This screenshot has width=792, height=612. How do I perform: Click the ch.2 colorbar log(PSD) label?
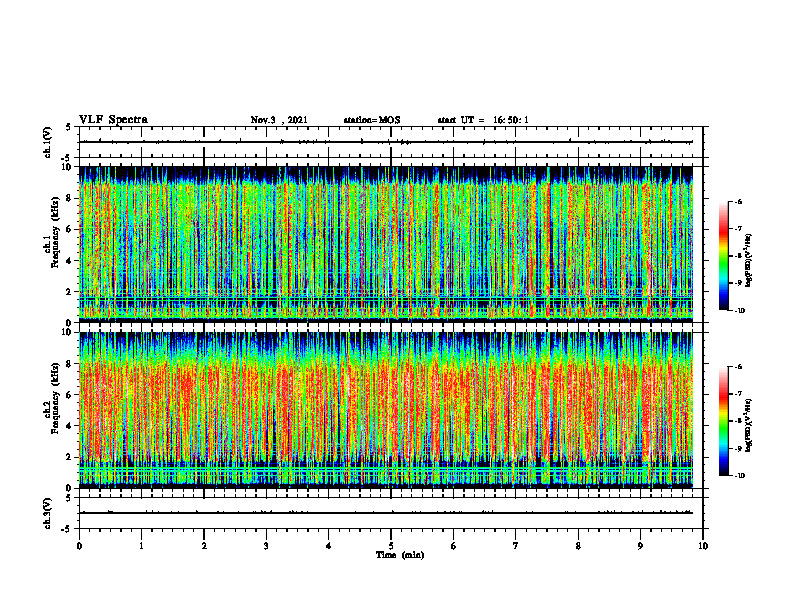(749, 425)
